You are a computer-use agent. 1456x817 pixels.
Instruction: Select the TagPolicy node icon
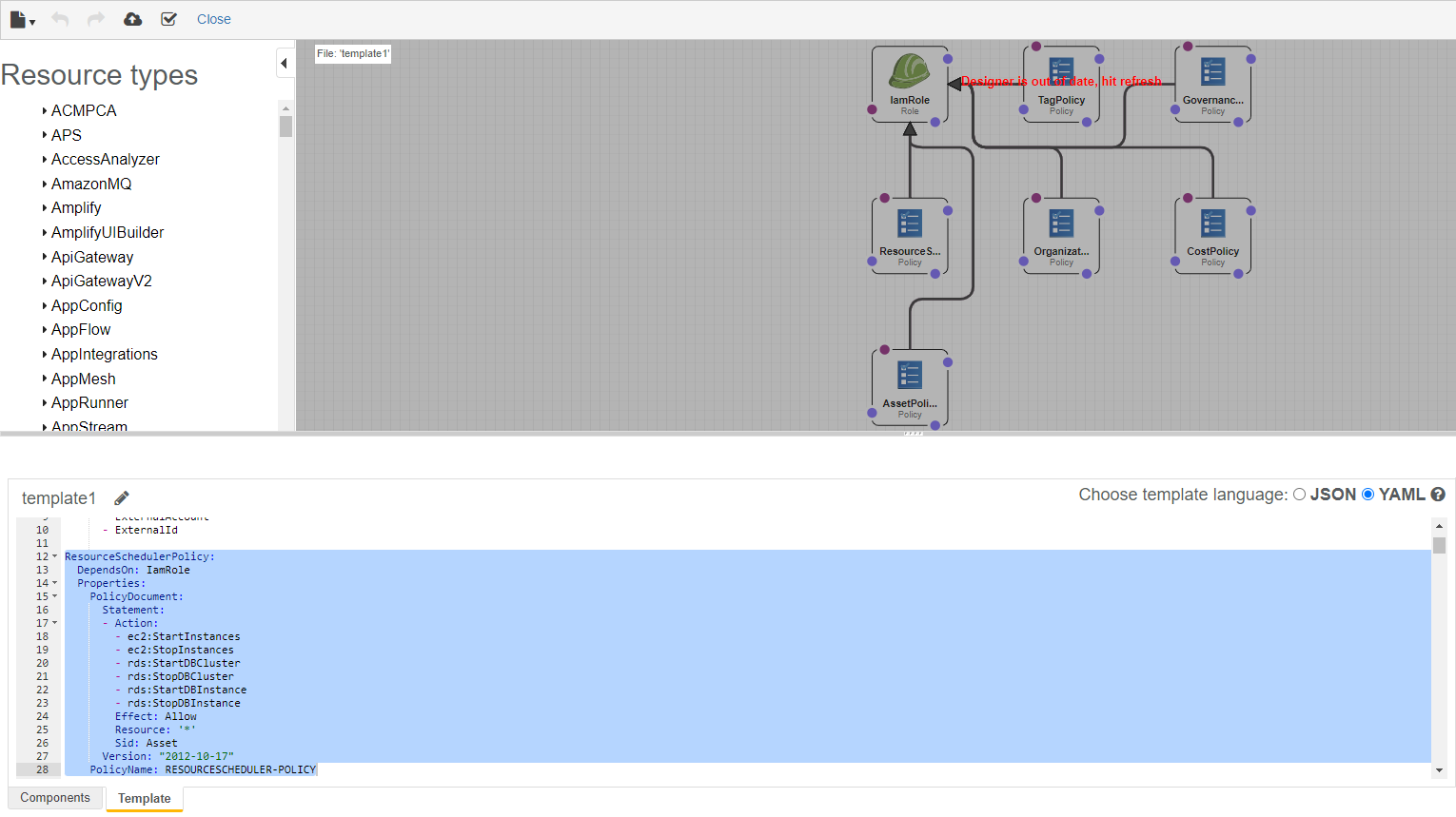pyautogui.click(x=1061, y=71)
